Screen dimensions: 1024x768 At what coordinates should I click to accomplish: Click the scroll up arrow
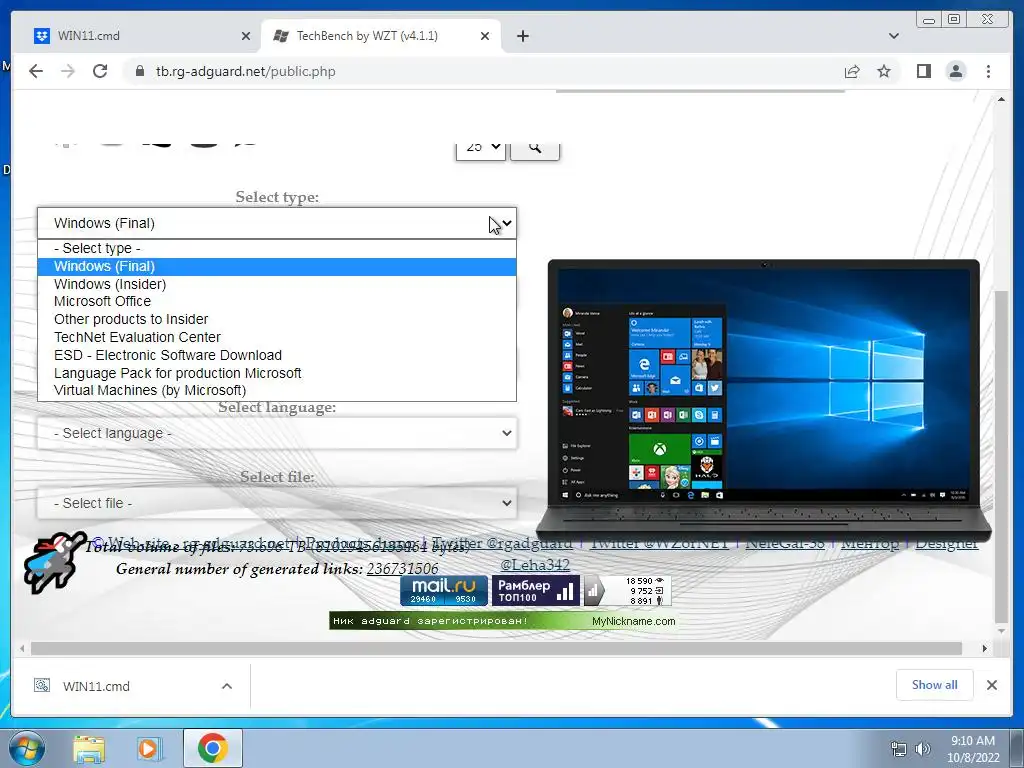(x=1001, y=99)
